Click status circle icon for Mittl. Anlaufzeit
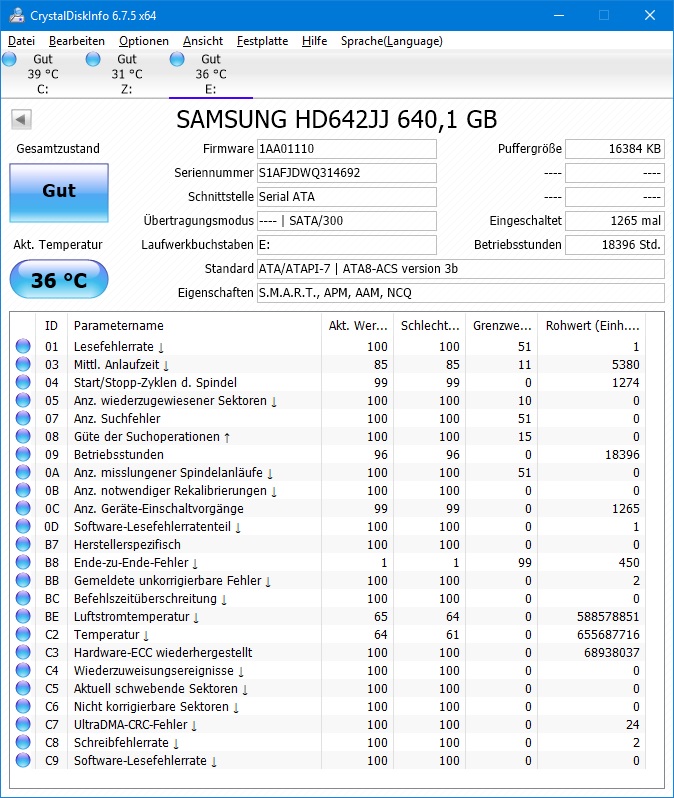 (23, 364)
